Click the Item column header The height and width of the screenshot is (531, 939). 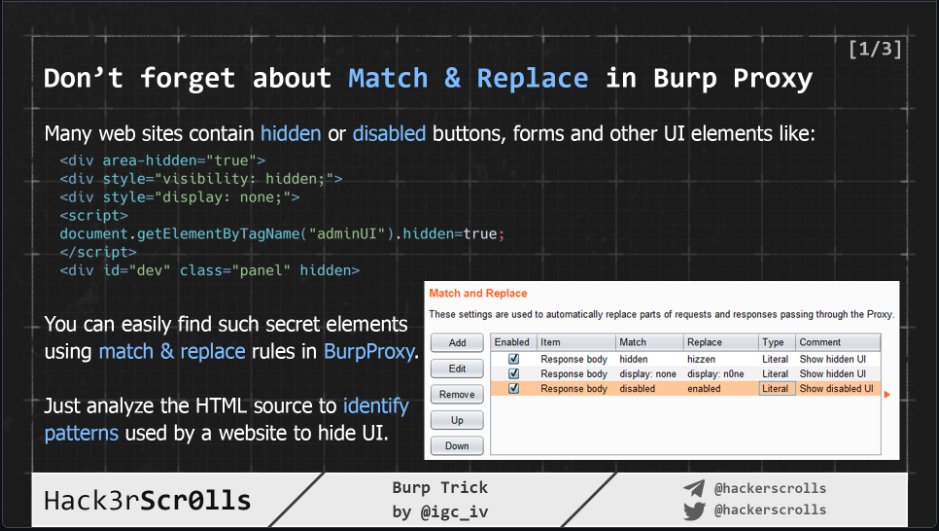coord(576,342)
